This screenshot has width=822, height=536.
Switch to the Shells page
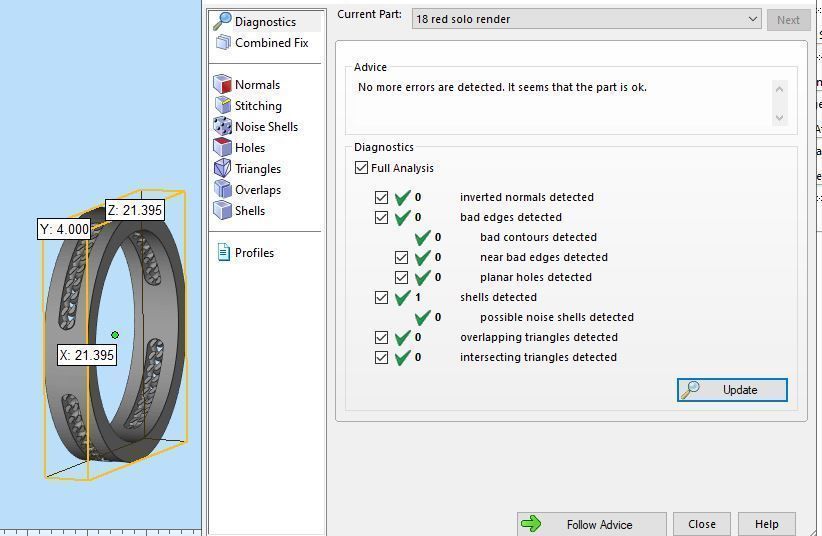pyautogui.click(x=250, y=210)
